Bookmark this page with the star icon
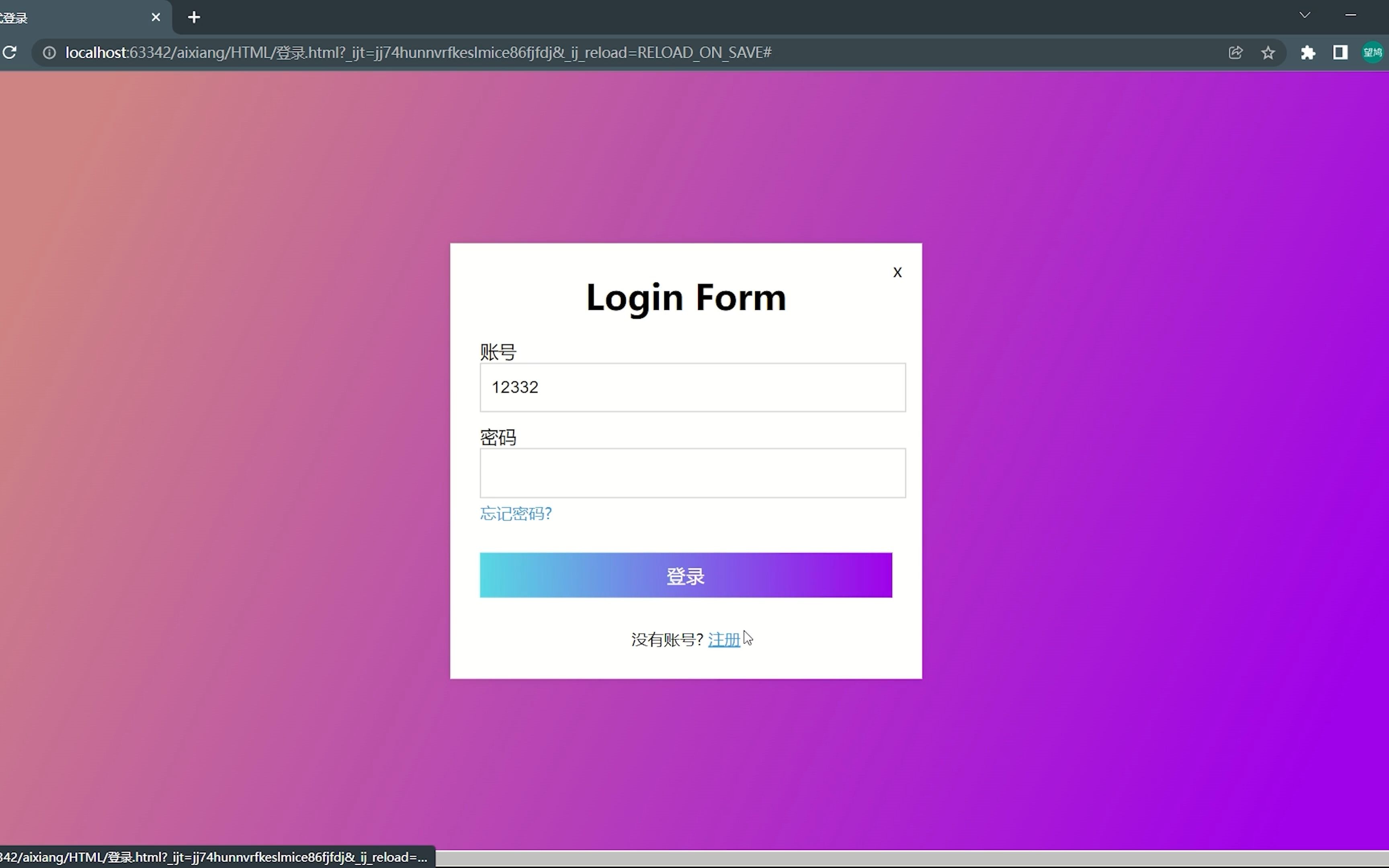1389x868 pixels. 1268,53
